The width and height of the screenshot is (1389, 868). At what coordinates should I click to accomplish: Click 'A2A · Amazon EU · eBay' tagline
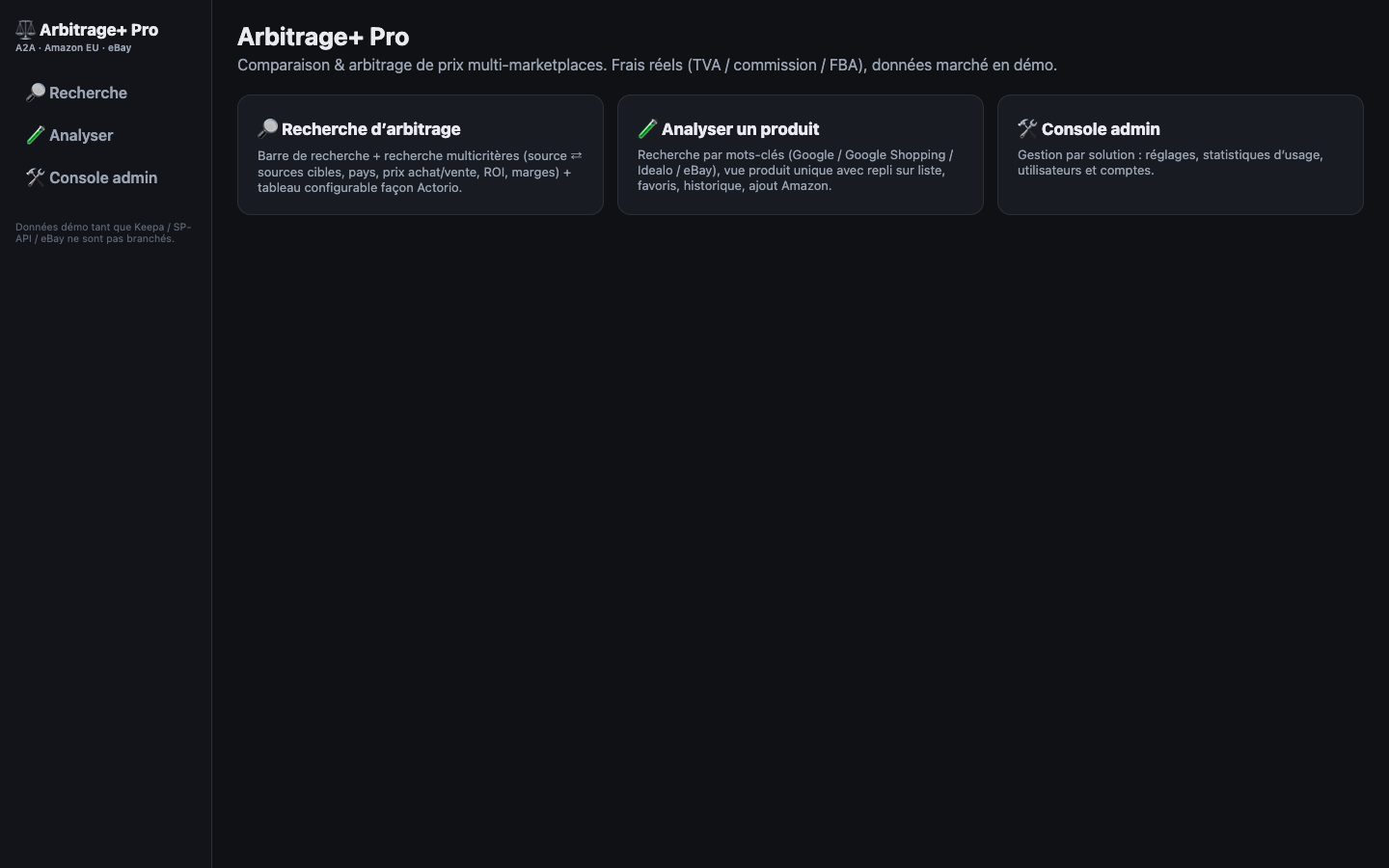click(x=73, y=47)
